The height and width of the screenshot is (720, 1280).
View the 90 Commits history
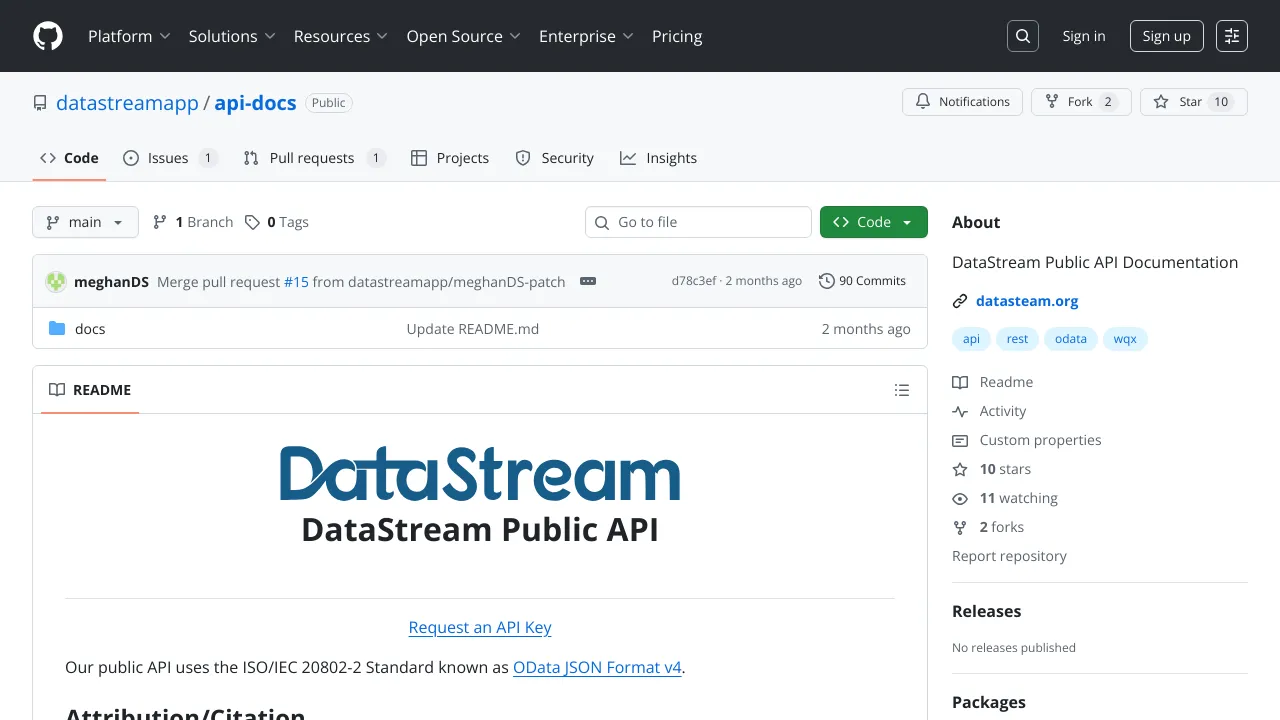(862, 281)
